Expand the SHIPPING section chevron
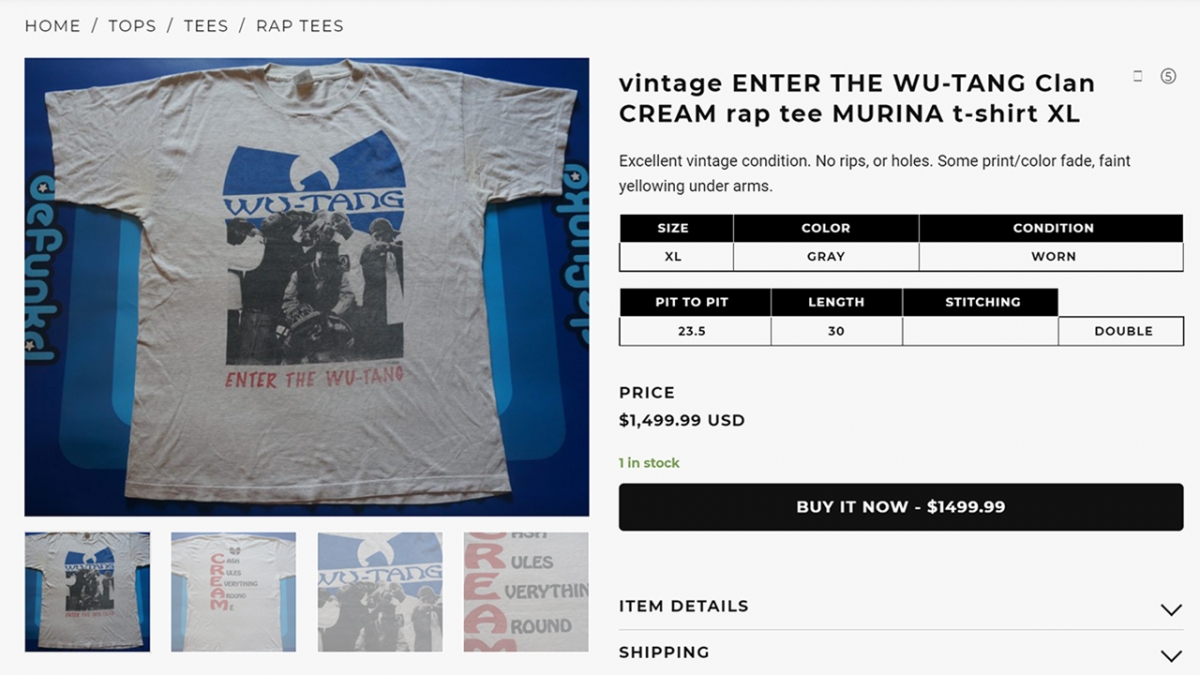Image resolution: width=1200 pixels, height=675 pixels. click(x=1170, y=656)
